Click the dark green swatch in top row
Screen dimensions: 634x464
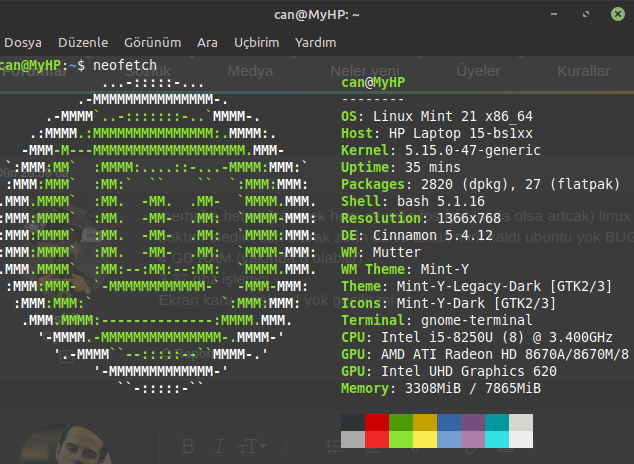[x=401, y=422]
